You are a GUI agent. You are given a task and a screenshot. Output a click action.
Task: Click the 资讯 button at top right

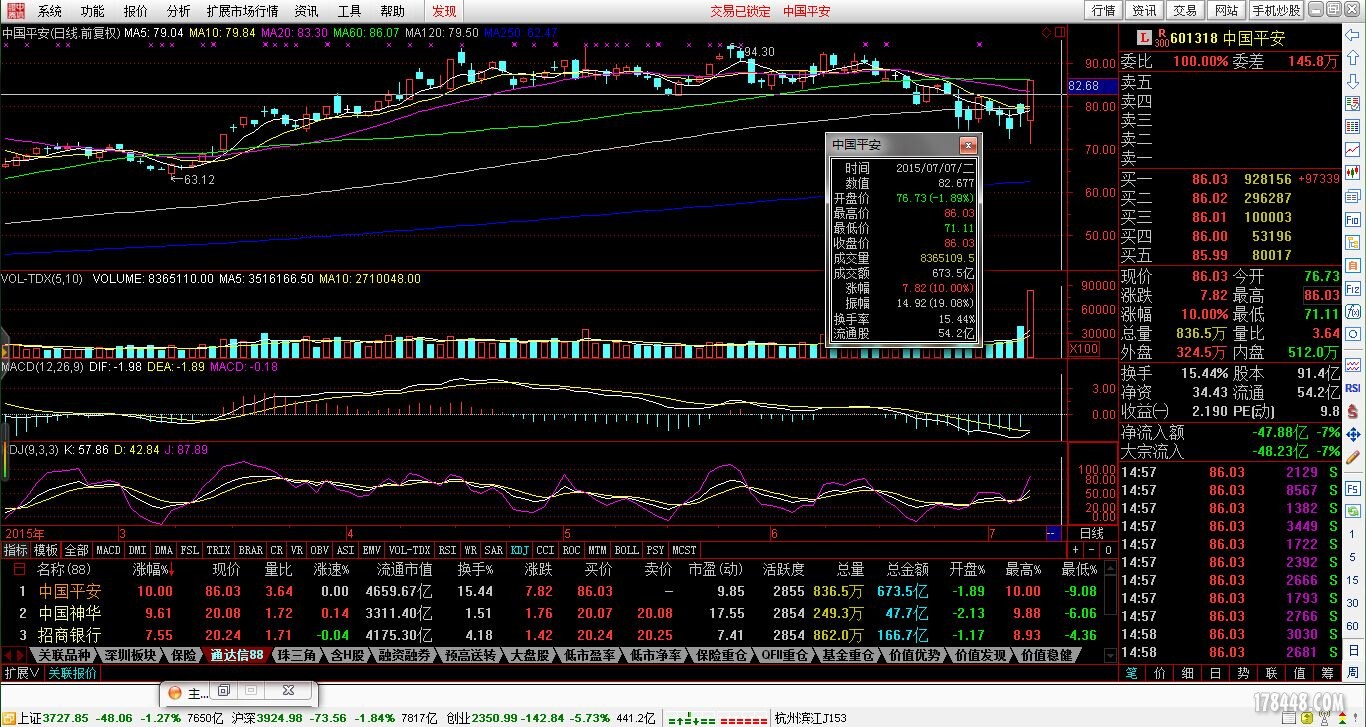click(1144, 10)
